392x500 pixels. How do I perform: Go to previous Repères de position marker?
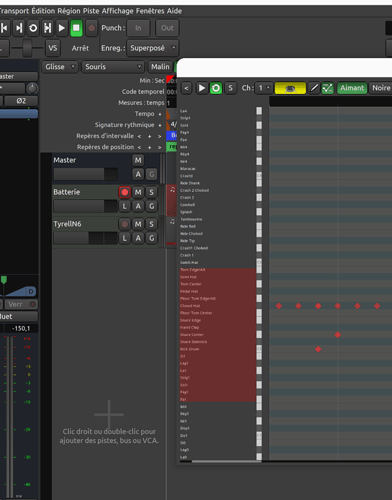click(139, 147)
